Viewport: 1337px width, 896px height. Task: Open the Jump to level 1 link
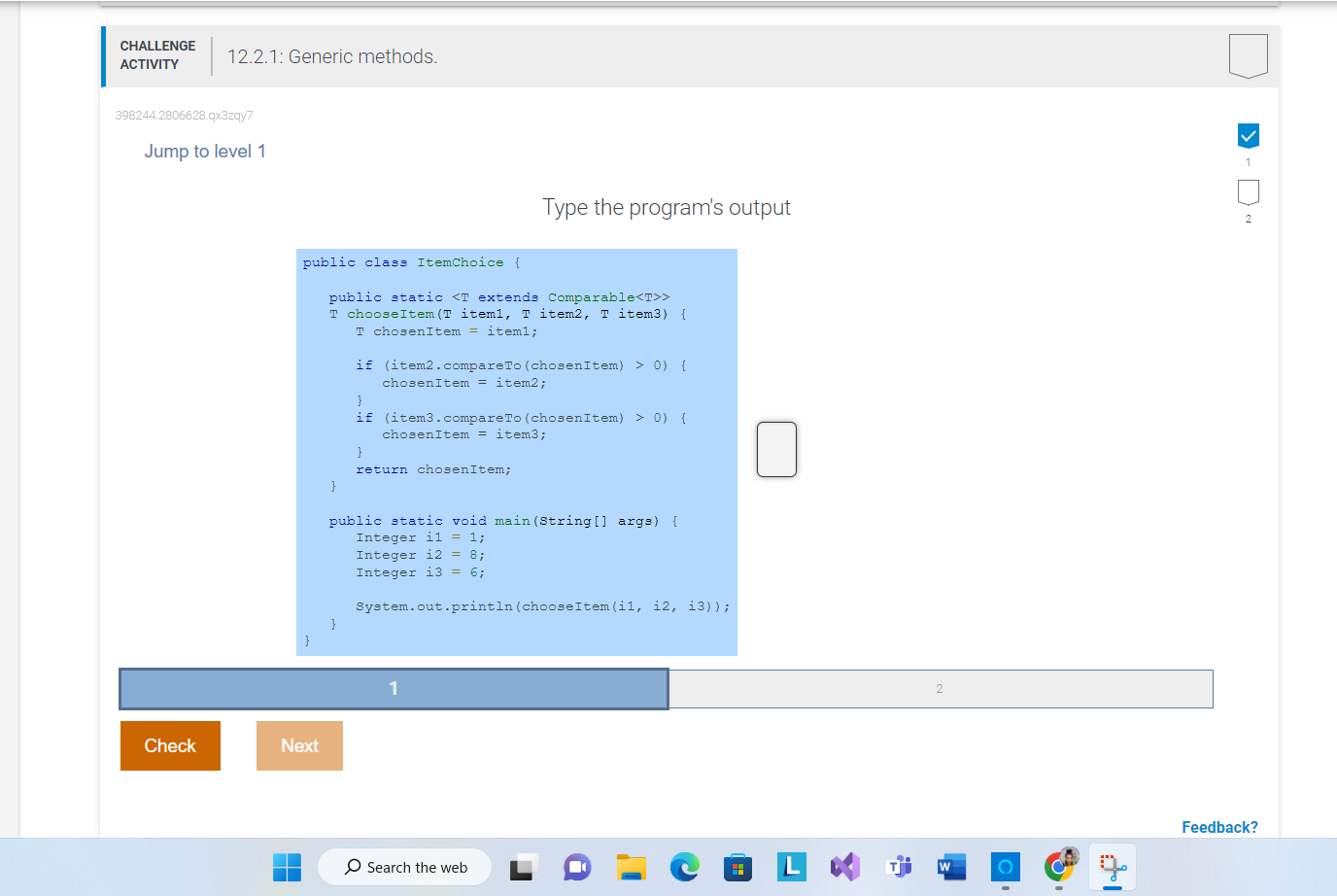point(205,152)
